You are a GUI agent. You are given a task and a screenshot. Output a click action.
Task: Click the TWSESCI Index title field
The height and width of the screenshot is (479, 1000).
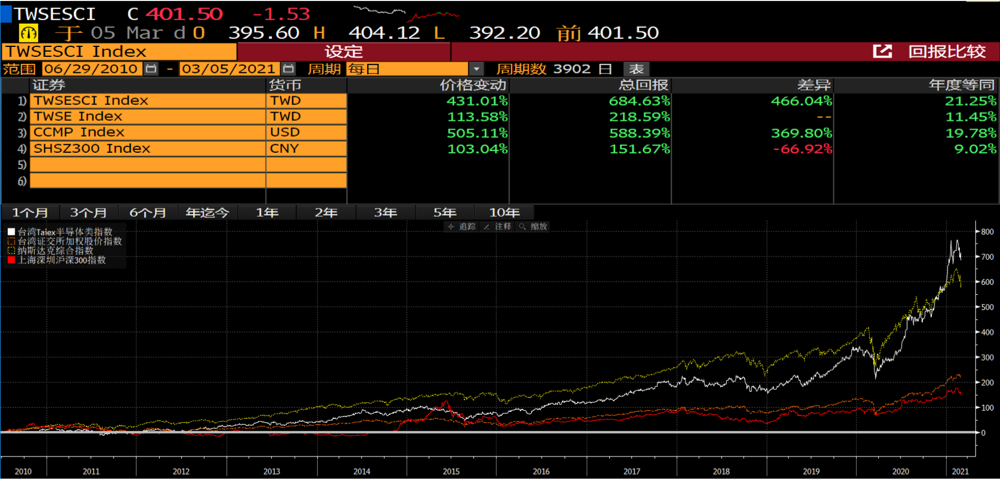pyautogui.click(x=119, y=52)
